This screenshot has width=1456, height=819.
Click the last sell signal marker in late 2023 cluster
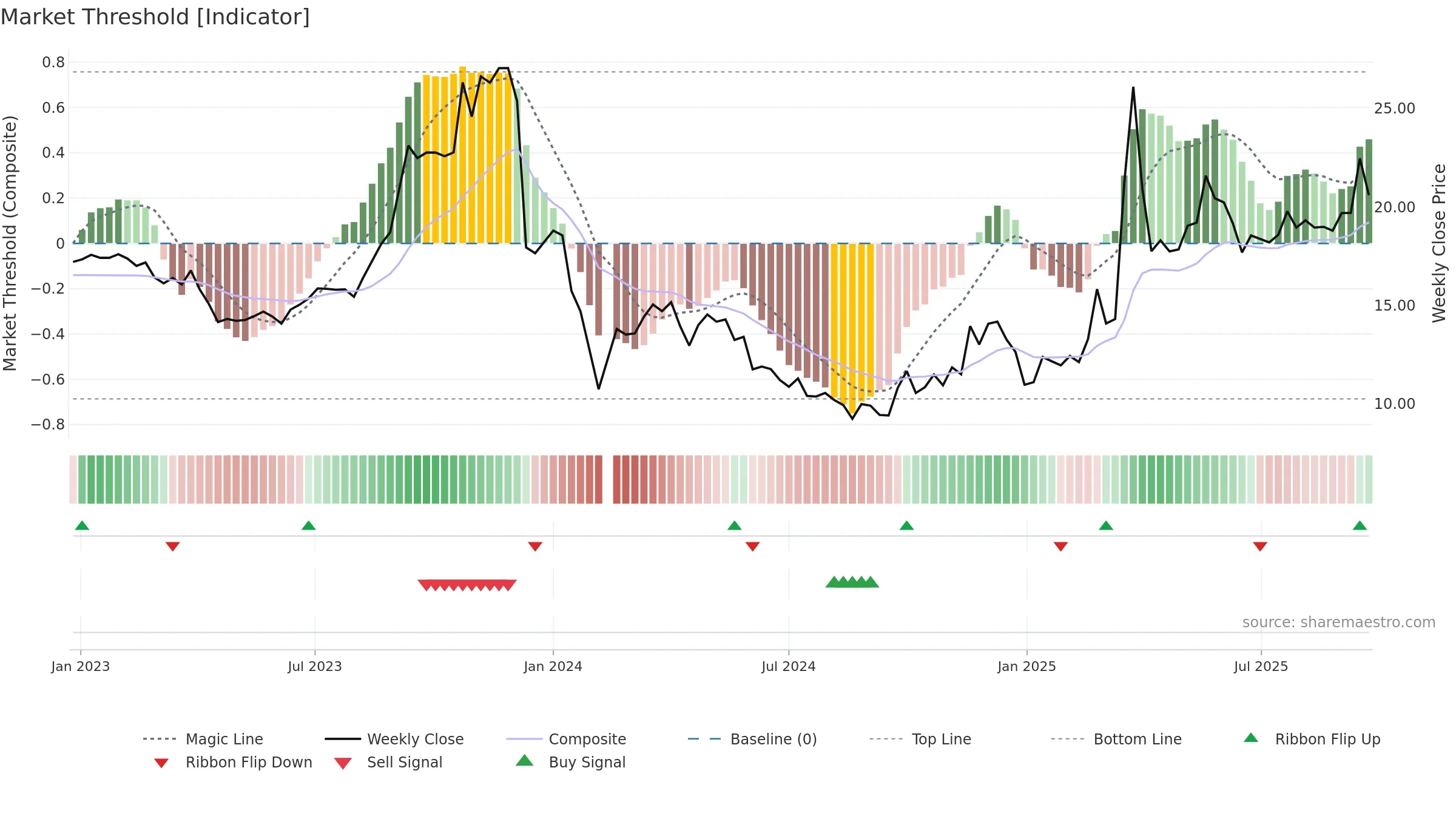pos(509,585)
